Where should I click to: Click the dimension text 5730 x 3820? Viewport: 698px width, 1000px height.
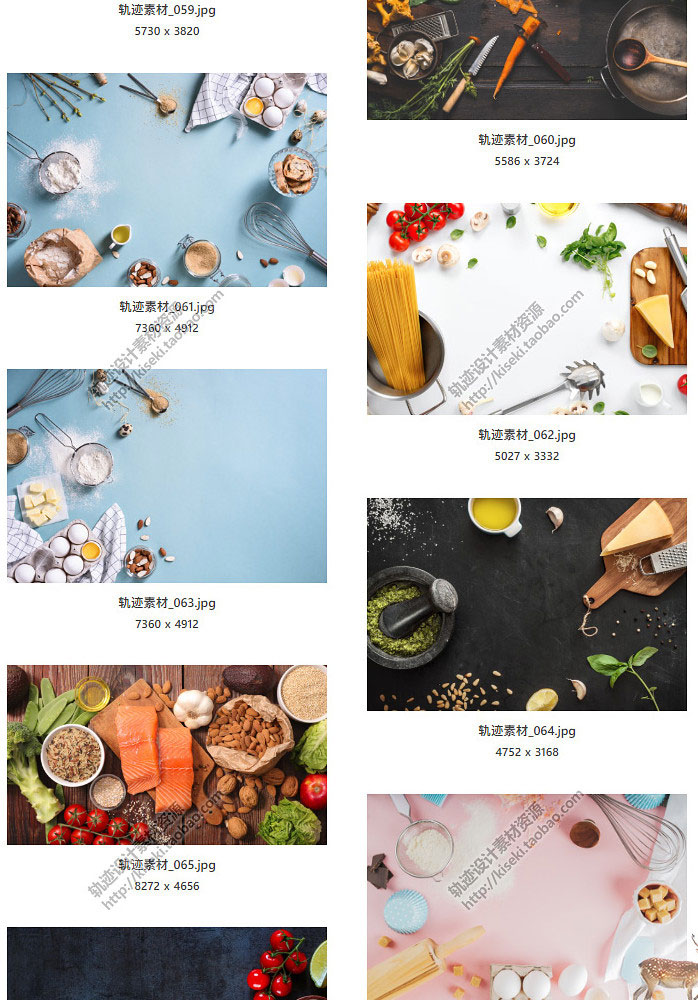click(167, 31)
